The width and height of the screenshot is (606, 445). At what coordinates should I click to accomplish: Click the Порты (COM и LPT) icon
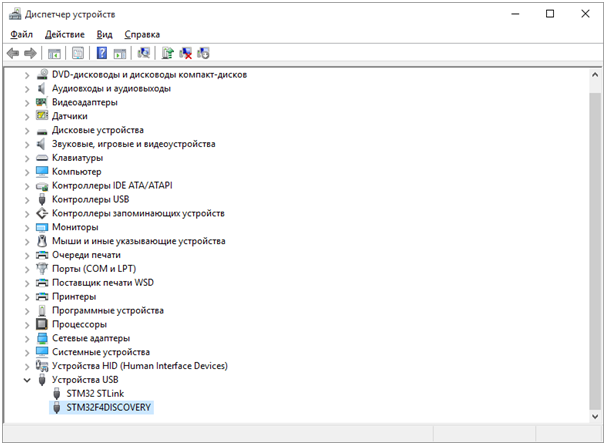click(x=42, y=268)
